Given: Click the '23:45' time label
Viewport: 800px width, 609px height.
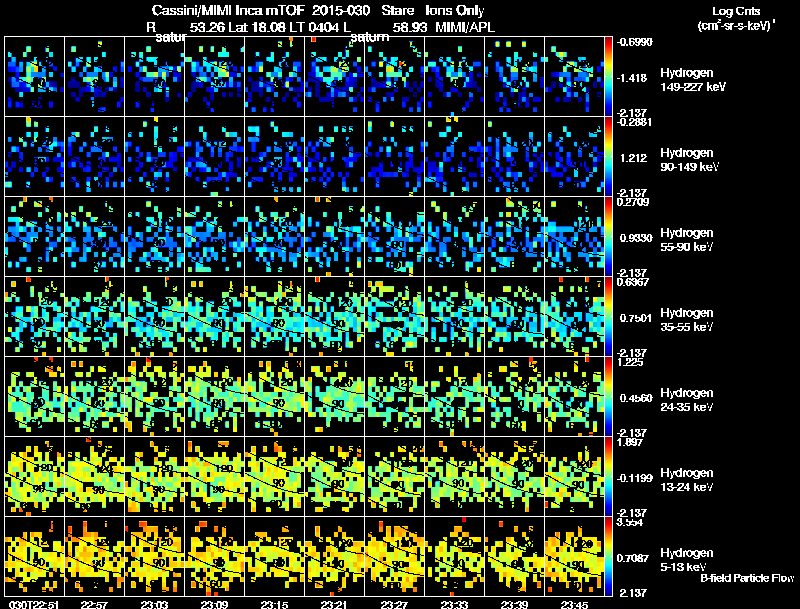Looking at the screenshot, I should [x=574, y=604].
